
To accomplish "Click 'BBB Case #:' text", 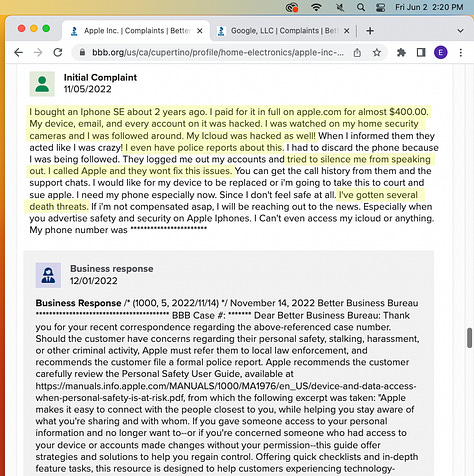I will [199, 315].
